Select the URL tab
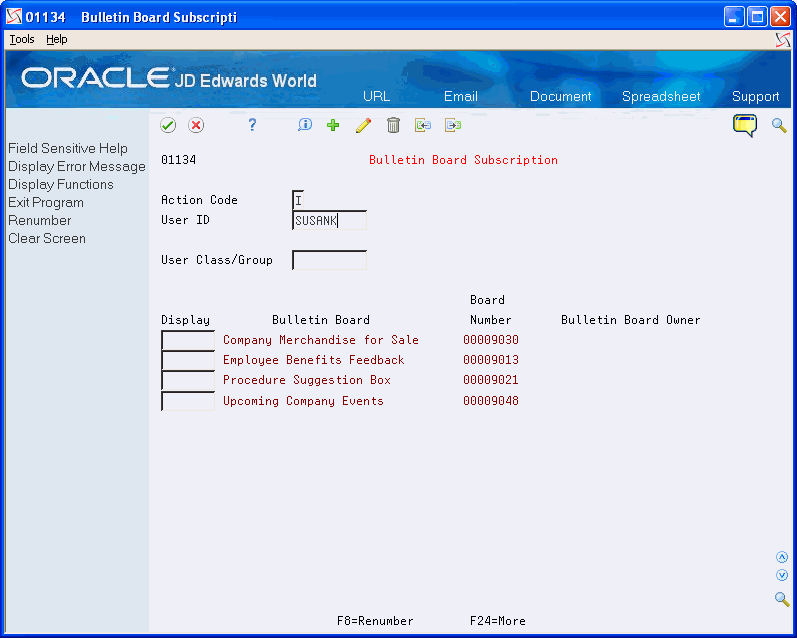 click(x=377, y=96)
